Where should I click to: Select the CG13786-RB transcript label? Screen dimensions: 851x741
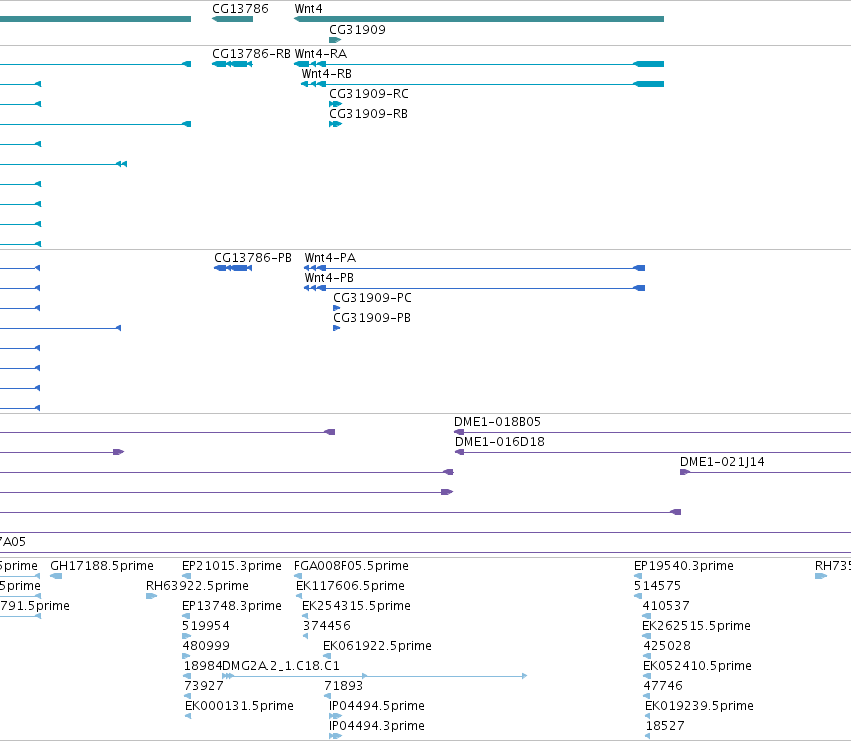tap(251, 54)
